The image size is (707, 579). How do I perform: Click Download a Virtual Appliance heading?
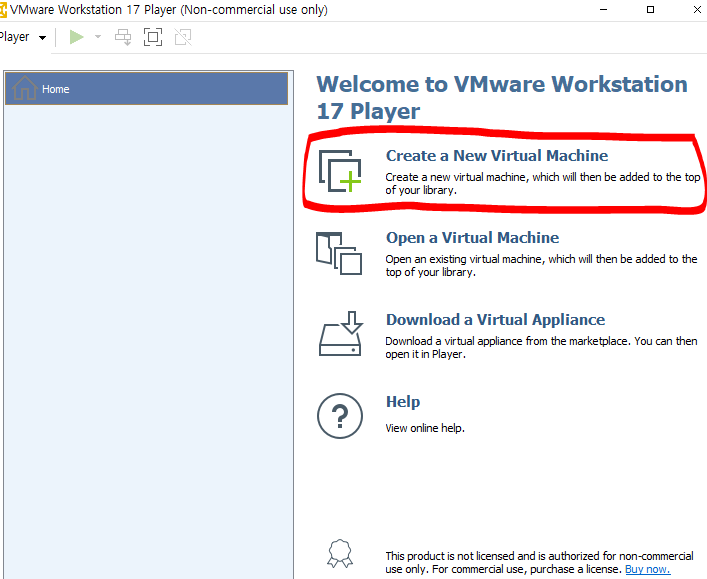pos(496,320)
